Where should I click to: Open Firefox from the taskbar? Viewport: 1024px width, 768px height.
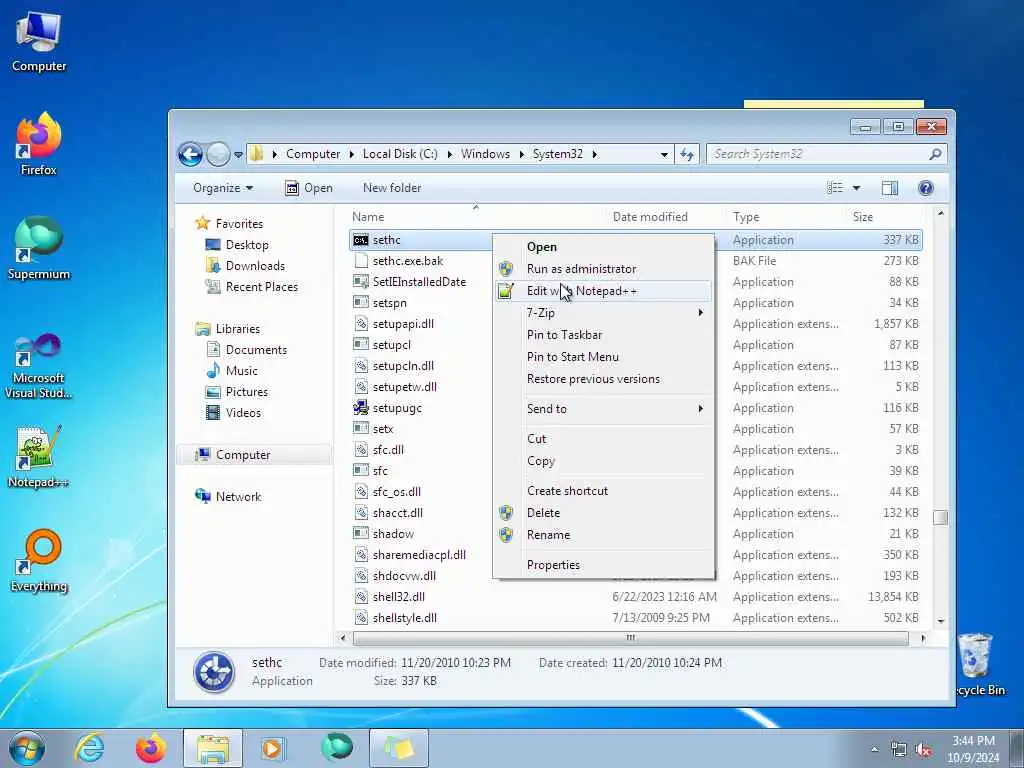(x=151, y=748)
